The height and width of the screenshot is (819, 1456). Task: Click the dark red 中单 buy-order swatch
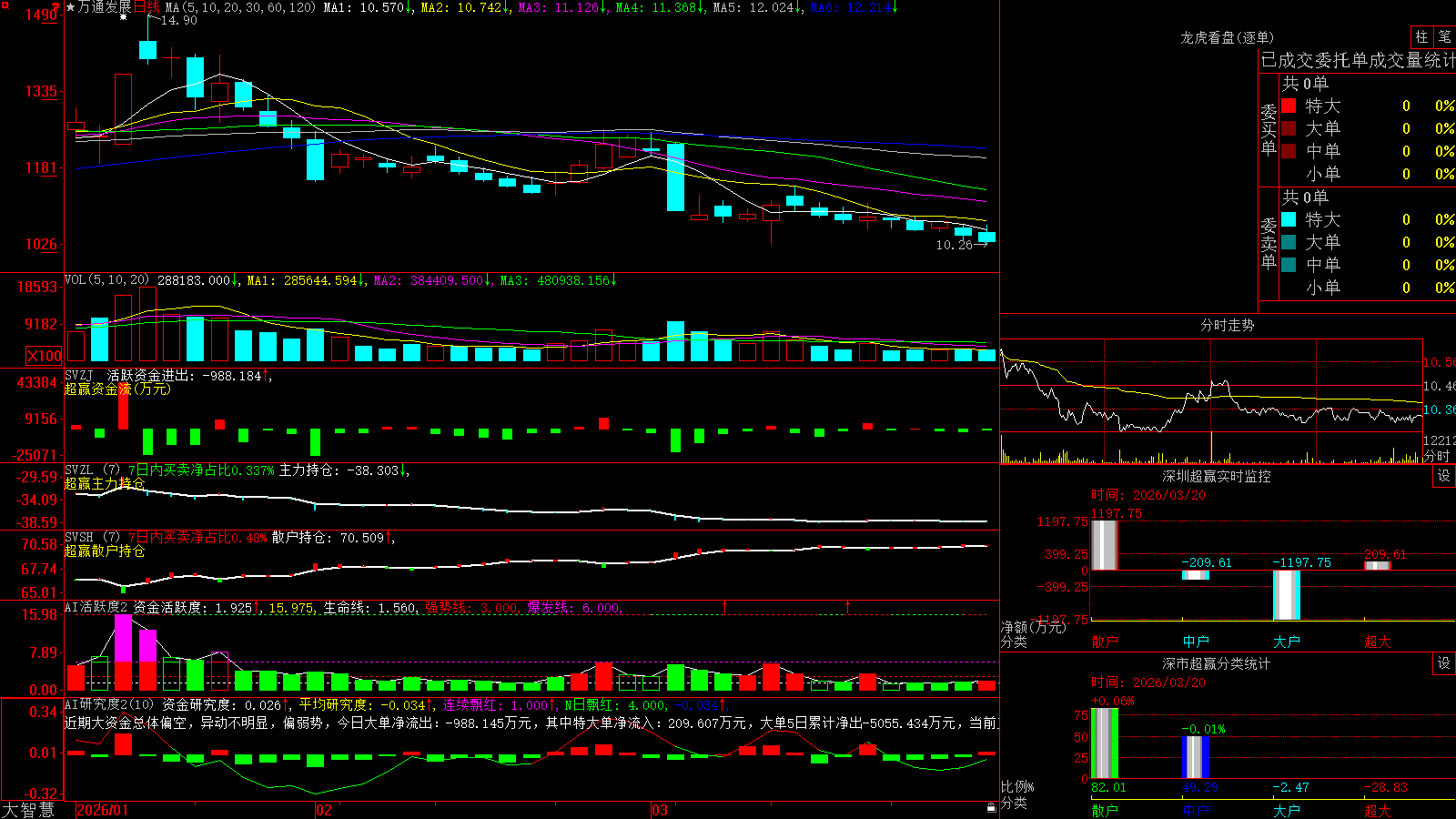(x=1289, y=150)
